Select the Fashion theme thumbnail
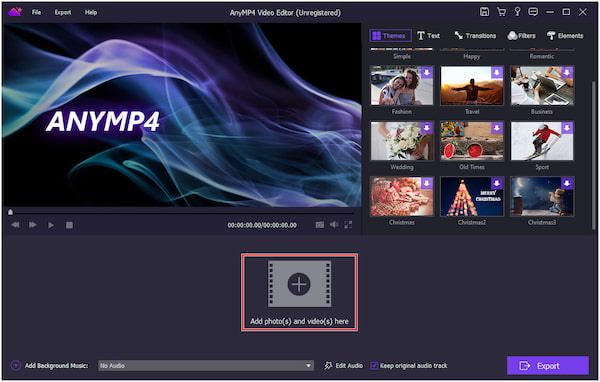 pos(402,86)
